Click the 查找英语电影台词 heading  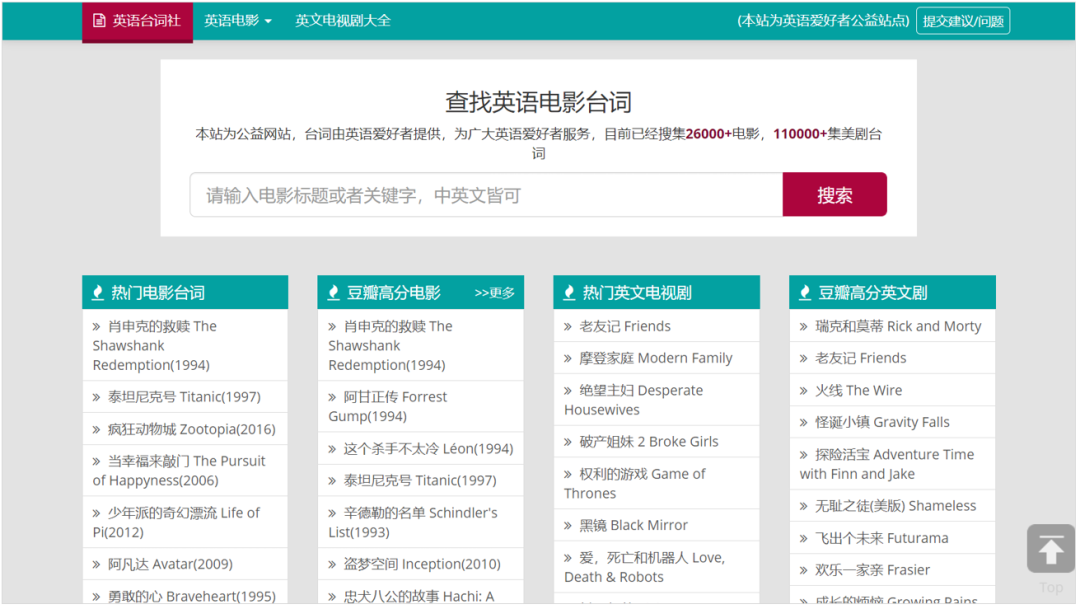[x=539, y=102]
